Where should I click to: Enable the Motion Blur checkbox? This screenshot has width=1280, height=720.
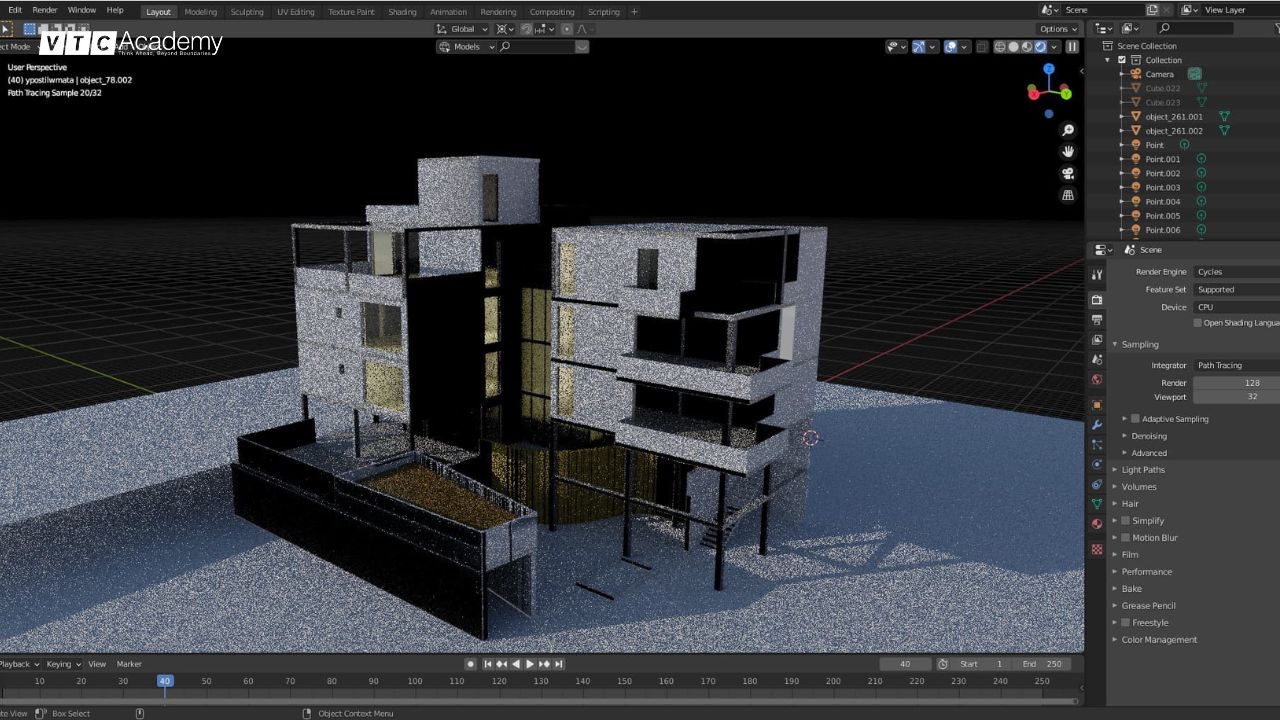[1125, 537]
